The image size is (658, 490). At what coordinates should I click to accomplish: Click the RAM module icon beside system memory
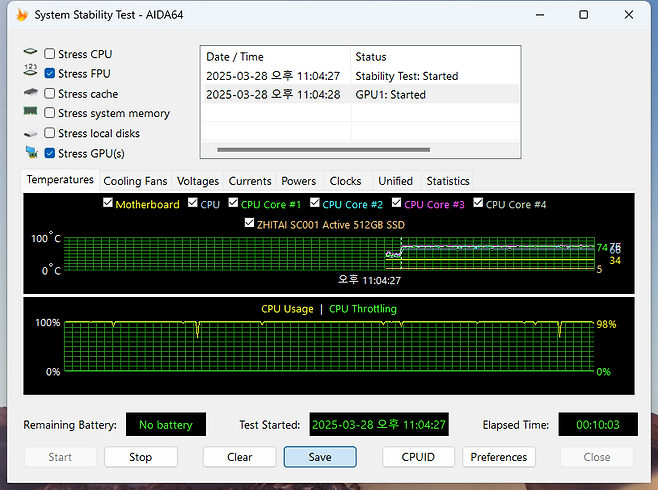[x=30, y=114]
